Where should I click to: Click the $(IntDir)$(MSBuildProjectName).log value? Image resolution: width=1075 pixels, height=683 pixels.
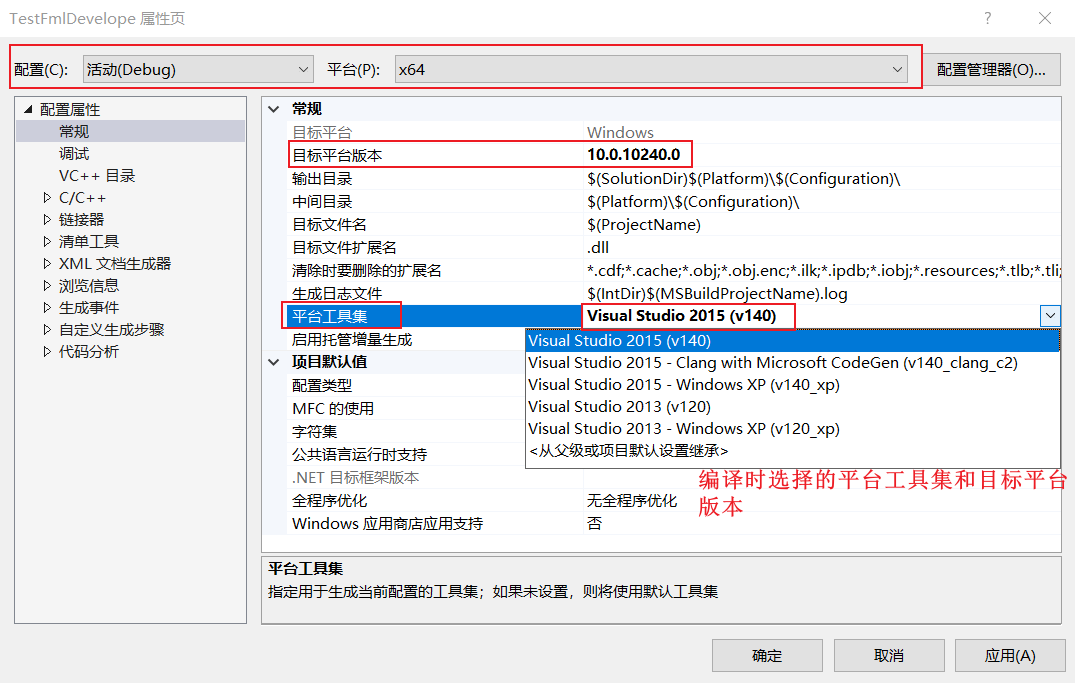click(x=717, y=293)
